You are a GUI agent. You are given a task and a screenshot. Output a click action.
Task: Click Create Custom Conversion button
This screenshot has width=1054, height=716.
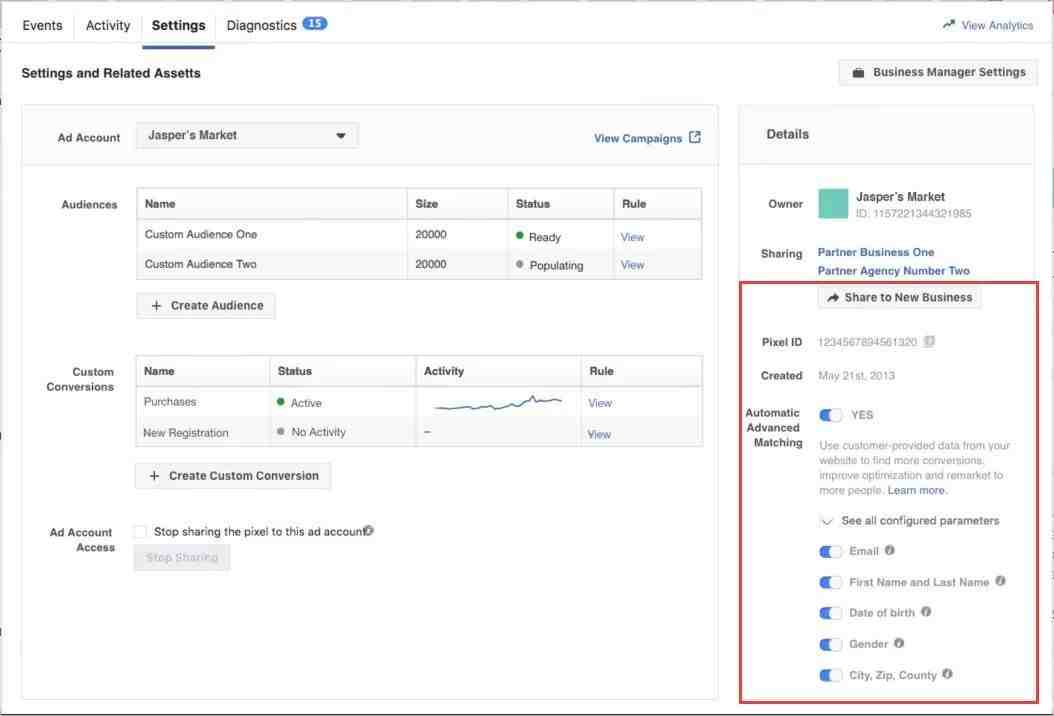coord(233,476)
